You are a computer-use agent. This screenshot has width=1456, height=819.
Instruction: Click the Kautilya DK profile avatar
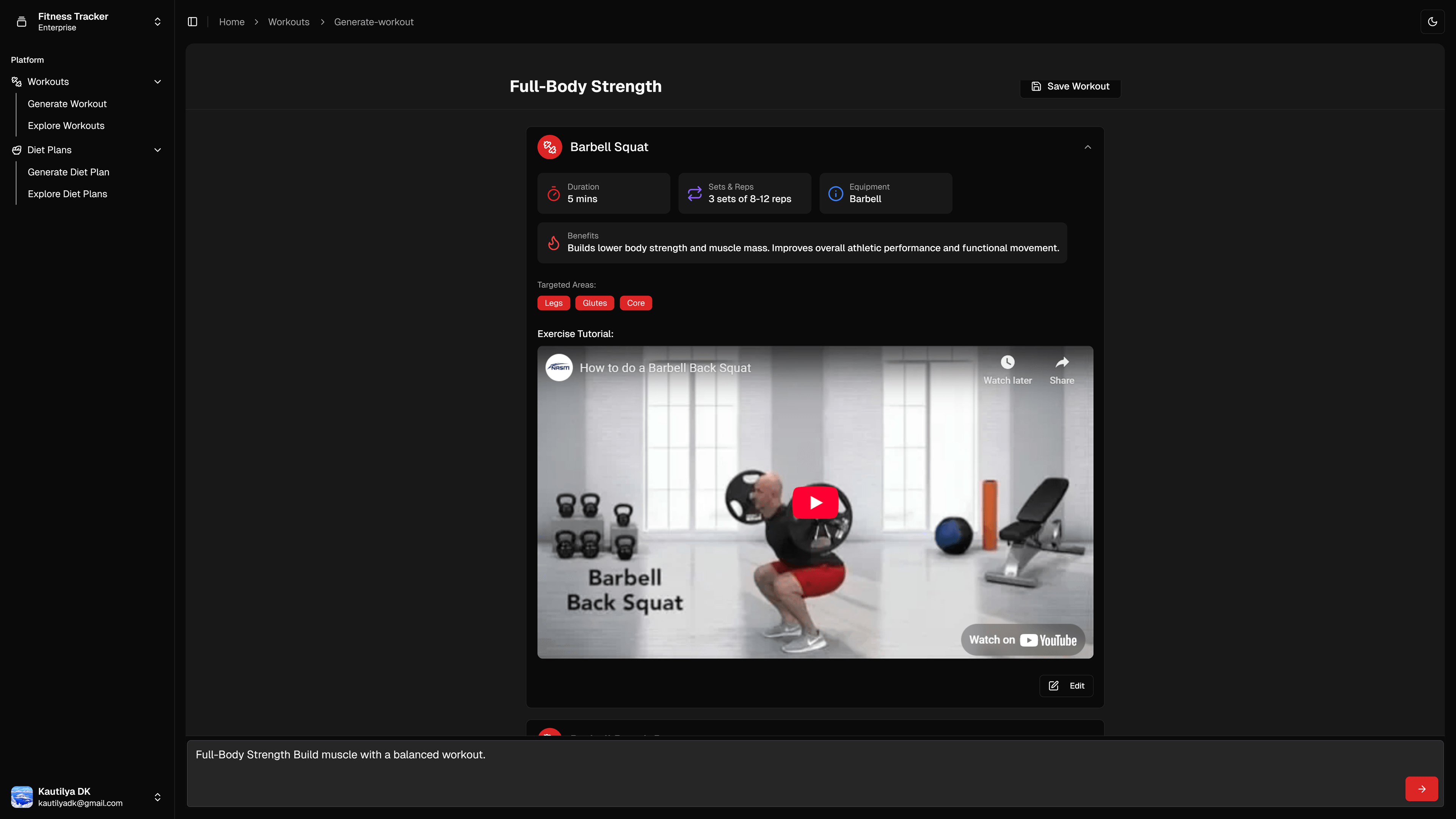tap(22, 797)
